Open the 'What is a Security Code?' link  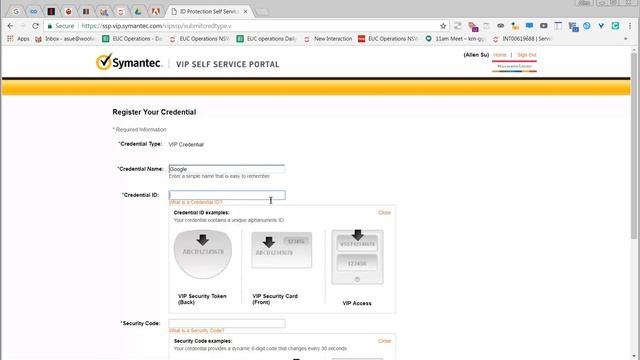[196, 331]
